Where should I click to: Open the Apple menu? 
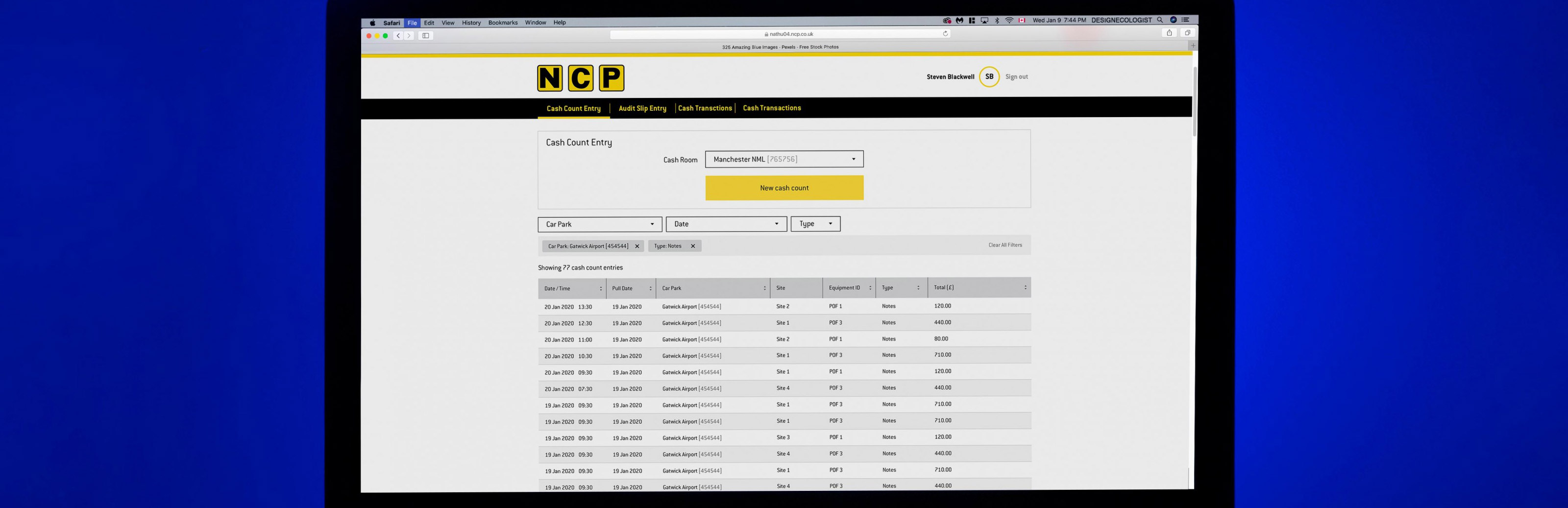(372, 23)
